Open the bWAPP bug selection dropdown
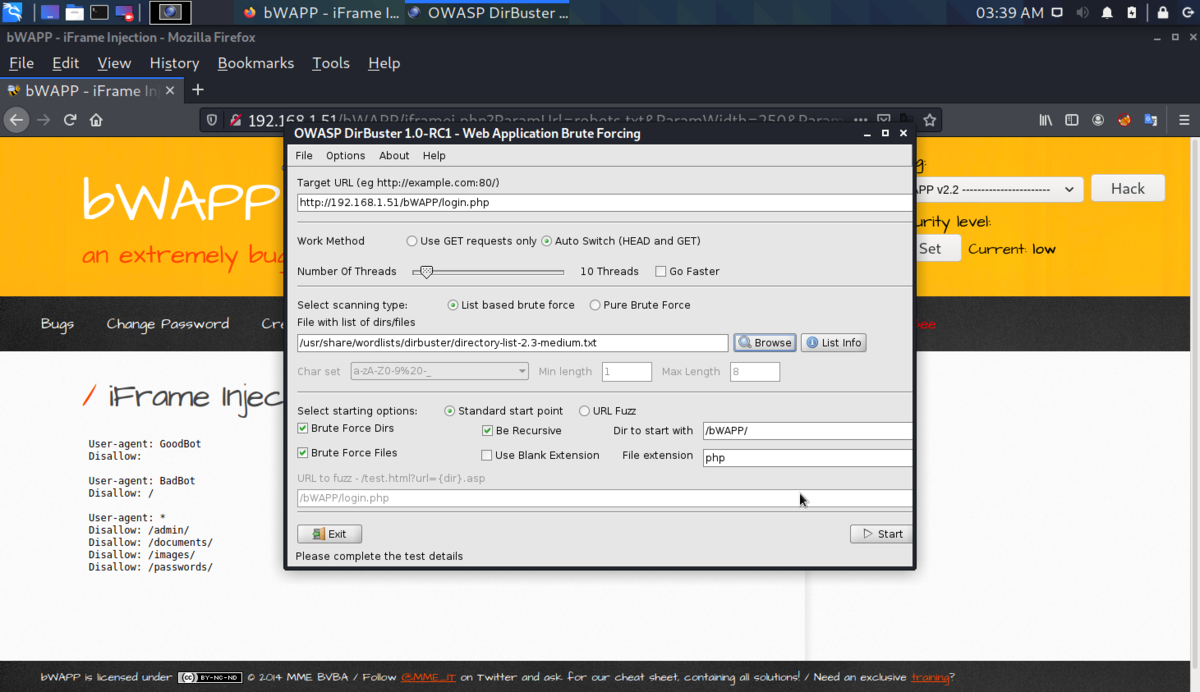Viewport: 1200px width, 692px height. pos(1000,189)
